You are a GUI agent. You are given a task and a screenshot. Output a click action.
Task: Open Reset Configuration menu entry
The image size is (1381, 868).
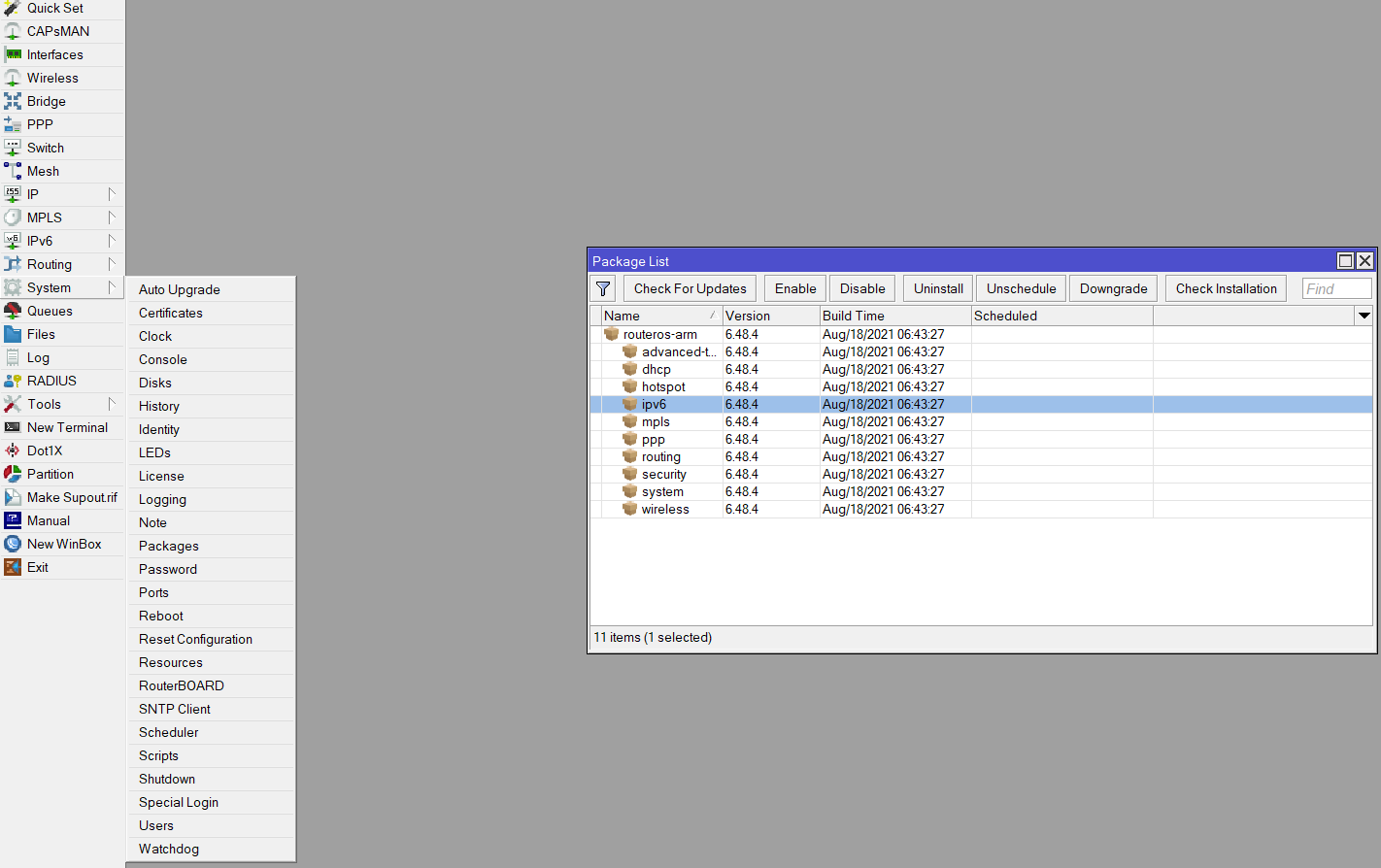(211, 639)
